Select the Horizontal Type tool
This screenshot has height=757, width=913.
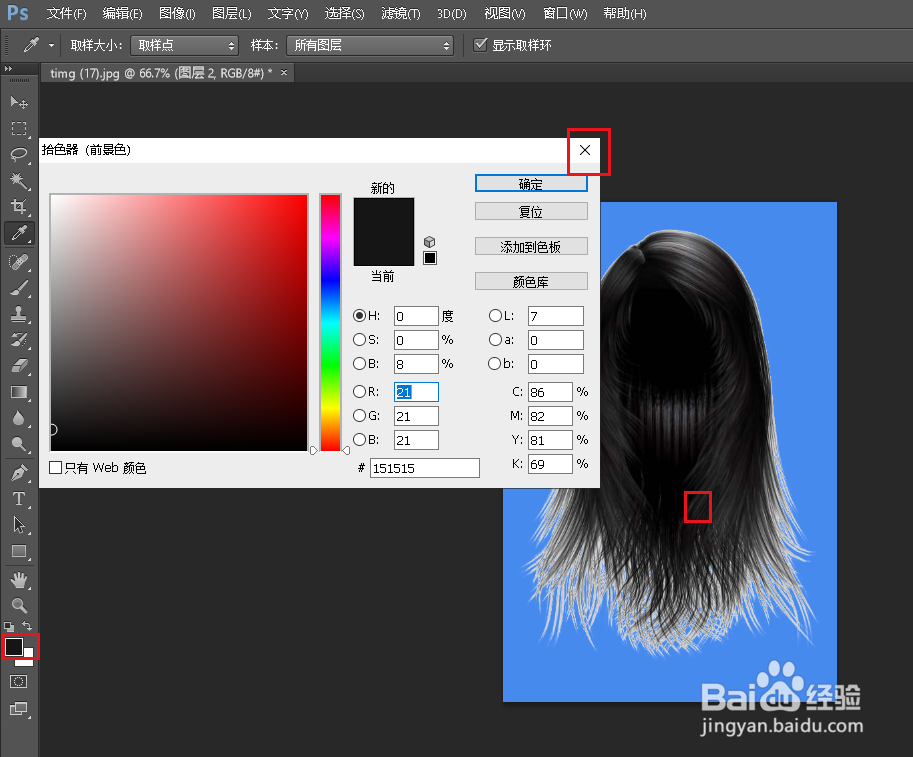click(x=19, y=499)
